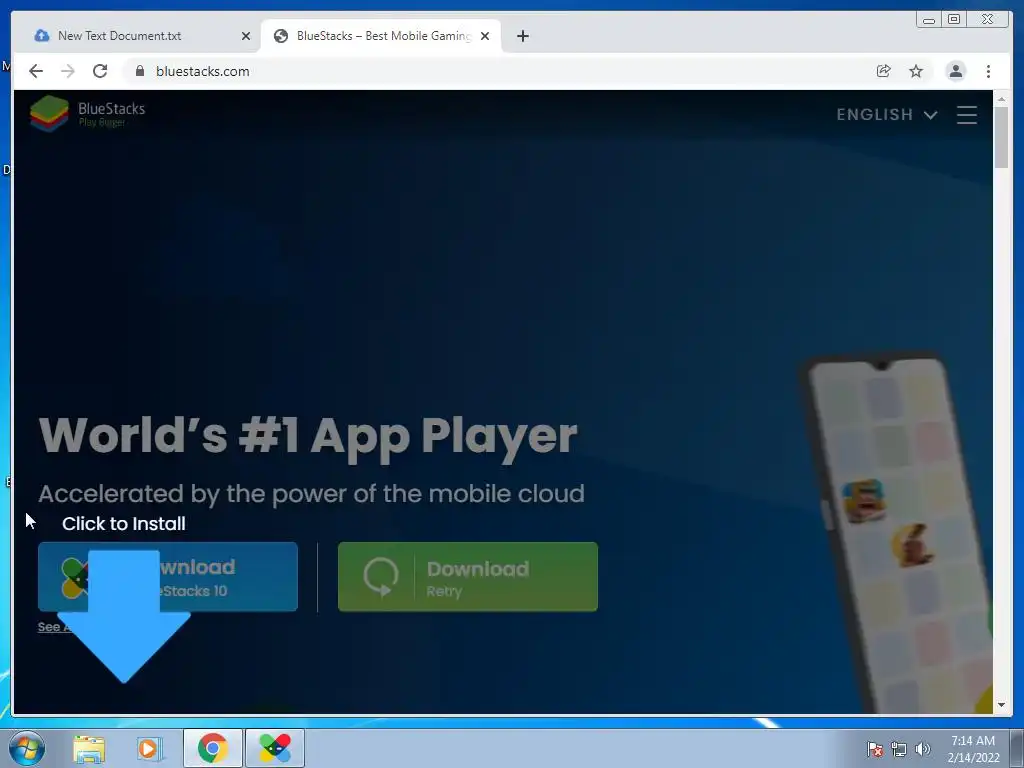Expand the ENGLISH language dropdown
The width and height of the screenshot is (1024, 768).
tap(887, 115)
